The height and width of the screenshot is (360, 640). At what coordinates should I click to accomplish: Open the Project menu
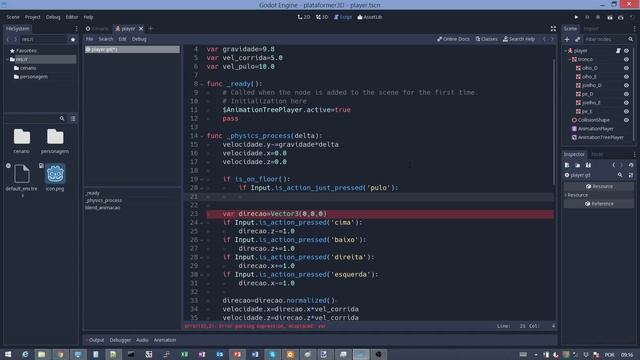33,17
